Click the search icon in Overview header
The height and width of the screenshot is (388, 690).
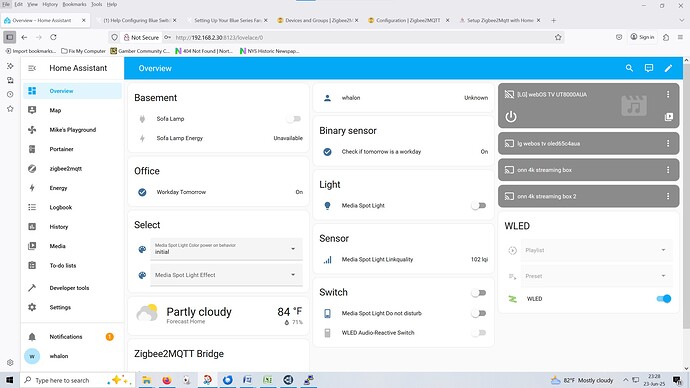click(x=629, y=68)
